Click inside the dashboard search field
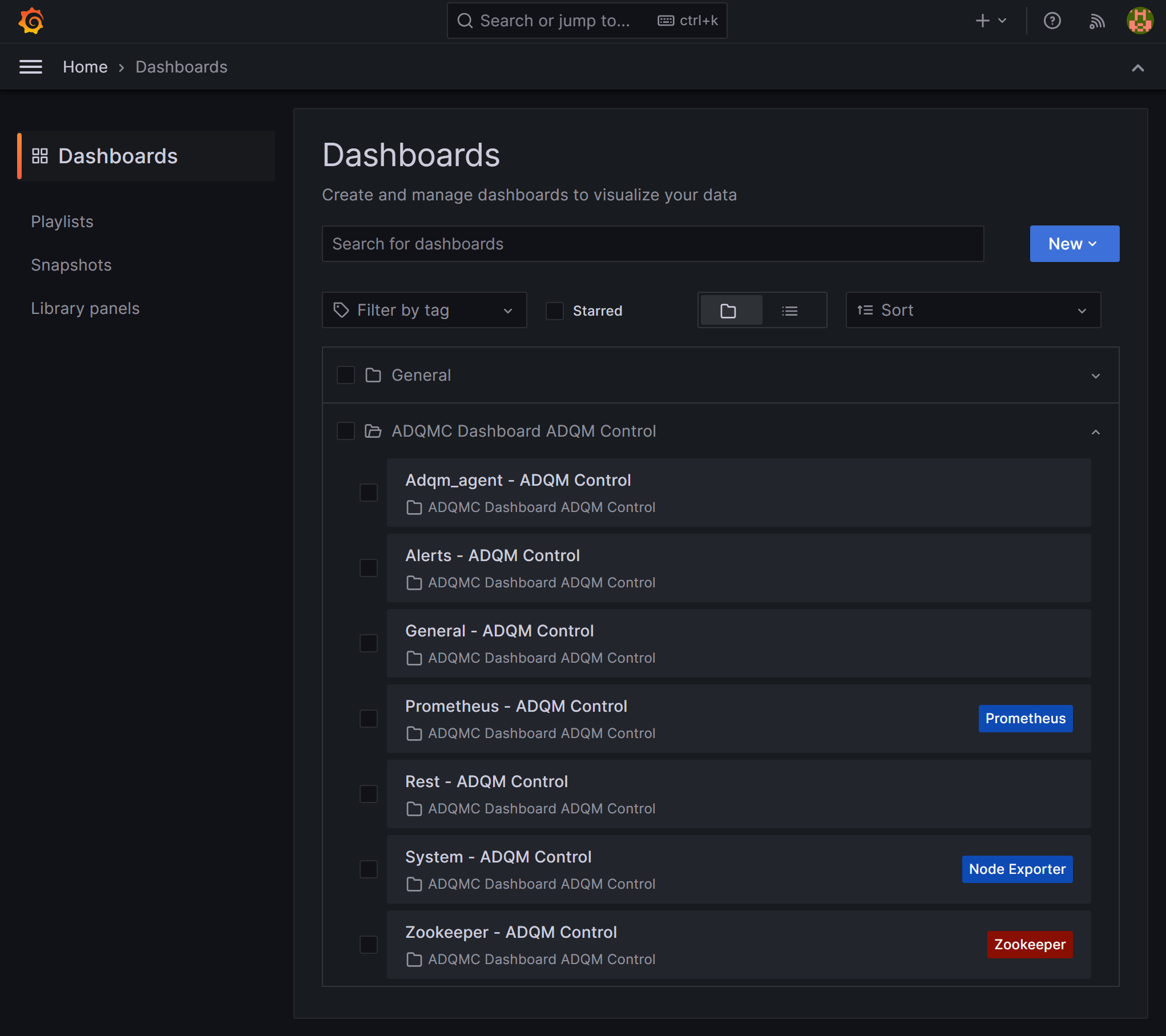The width and height of the screenshot is (1166, 1036). [x=653, y=244]
